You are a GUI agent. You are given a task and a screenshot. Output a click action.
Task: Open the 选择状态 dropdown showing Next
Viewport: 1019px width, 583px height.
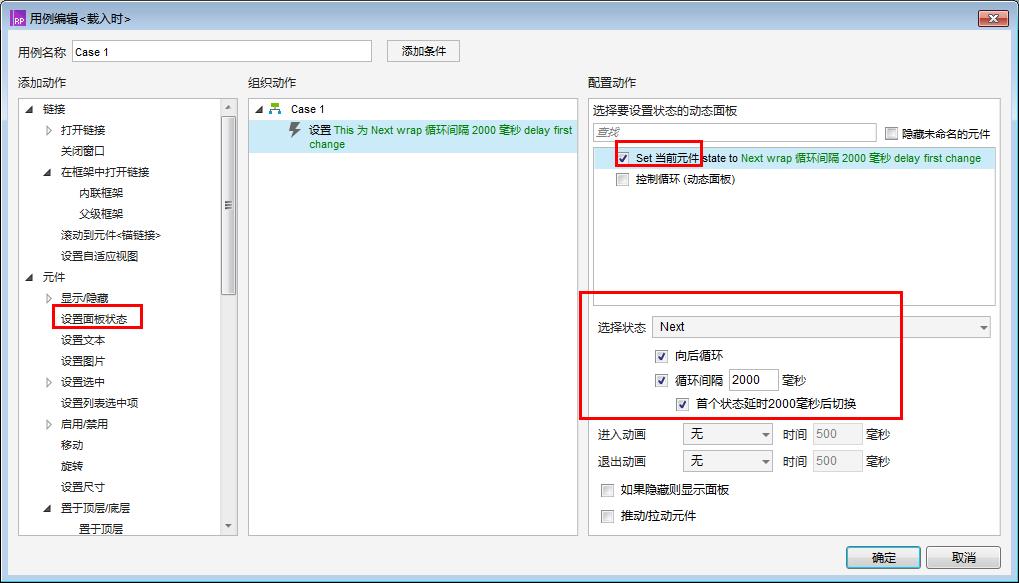tap(821, 327)
